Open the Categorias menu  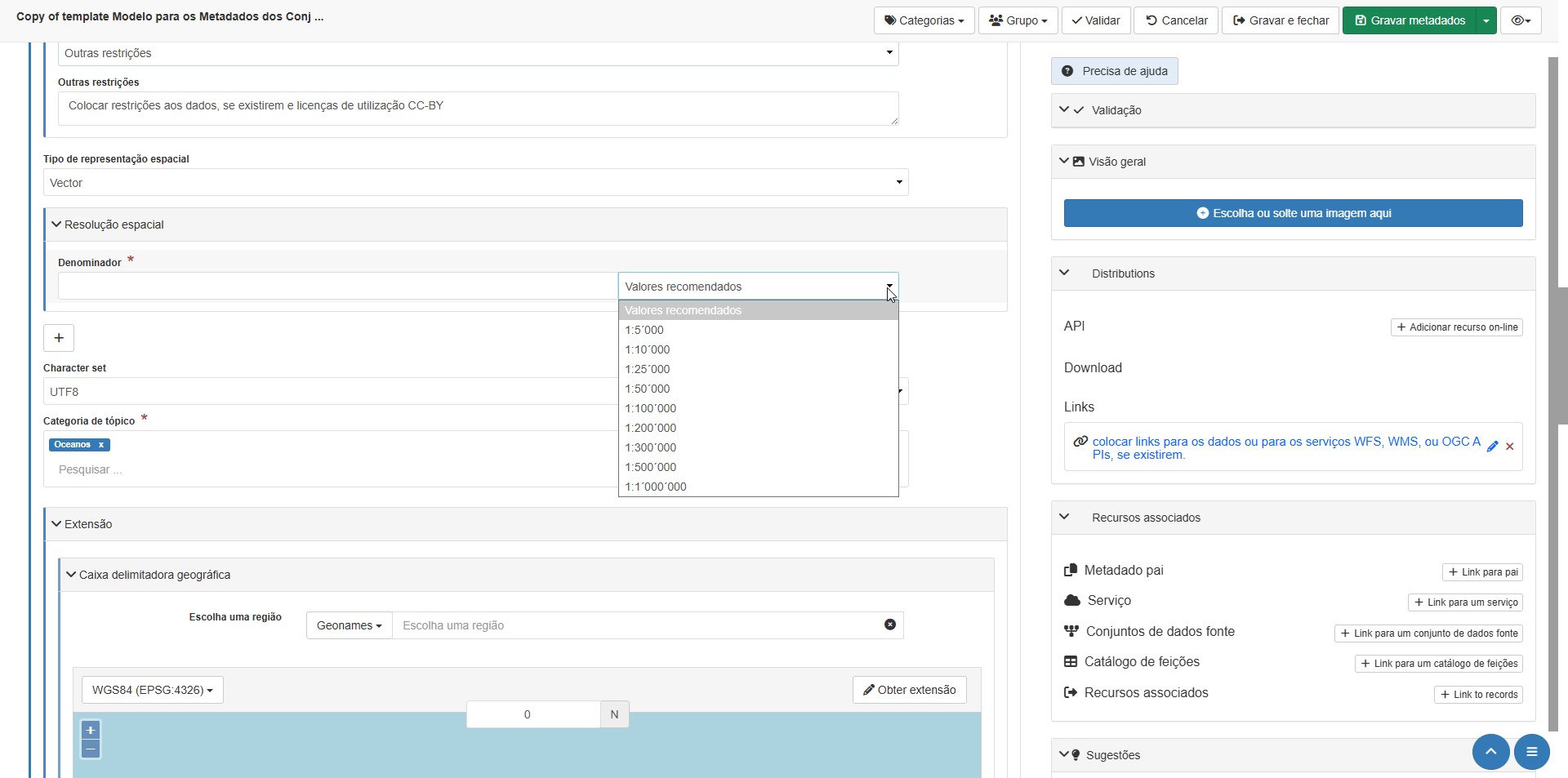pos(924,20)
